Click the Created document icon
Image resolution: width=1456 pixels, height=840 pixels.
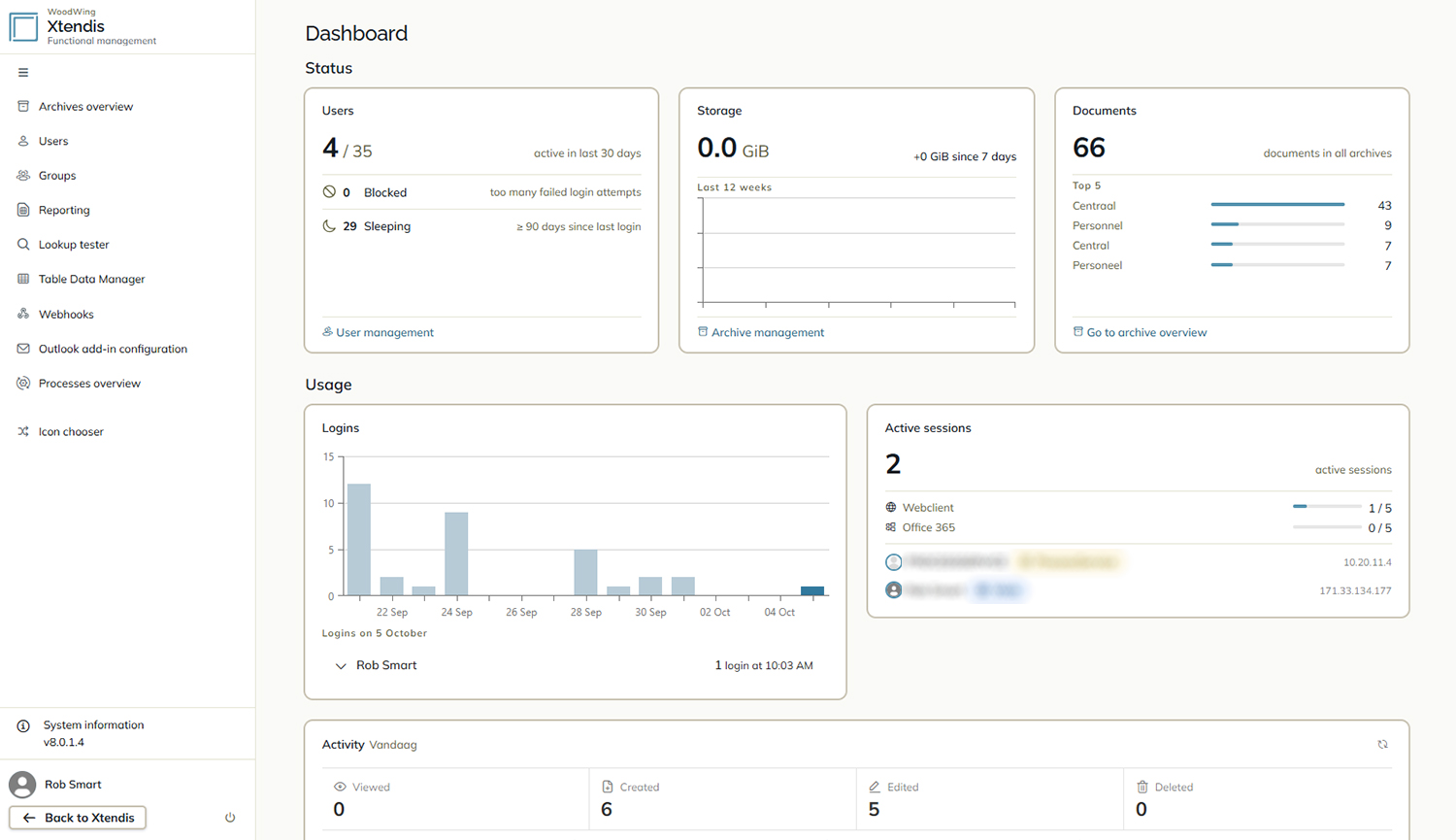[608, 787]
